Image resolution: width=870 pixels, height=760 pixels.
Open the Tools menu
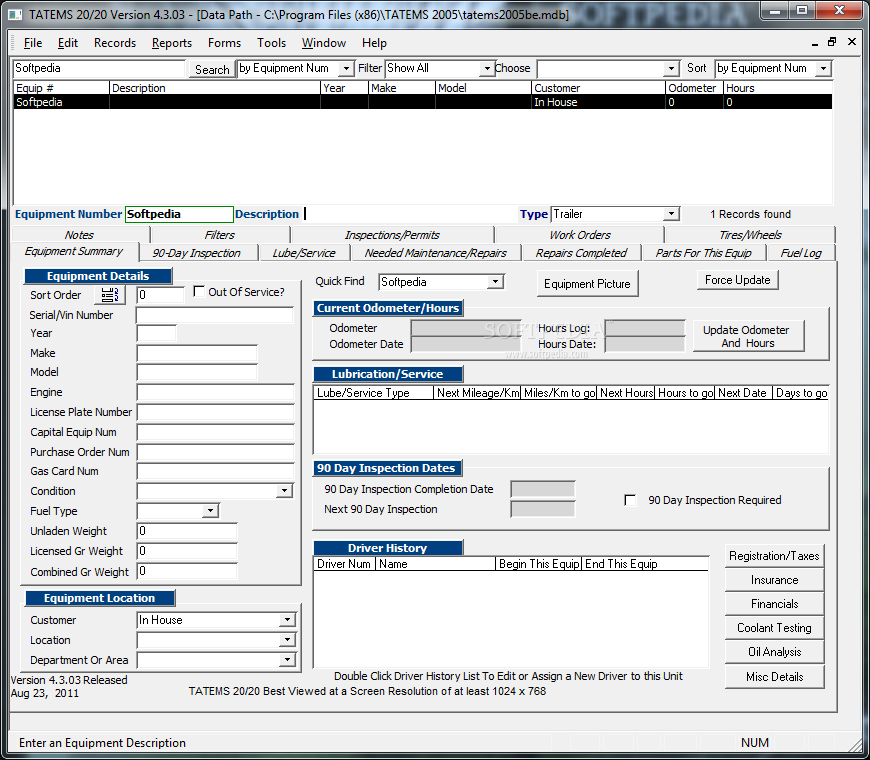point(271,43)
